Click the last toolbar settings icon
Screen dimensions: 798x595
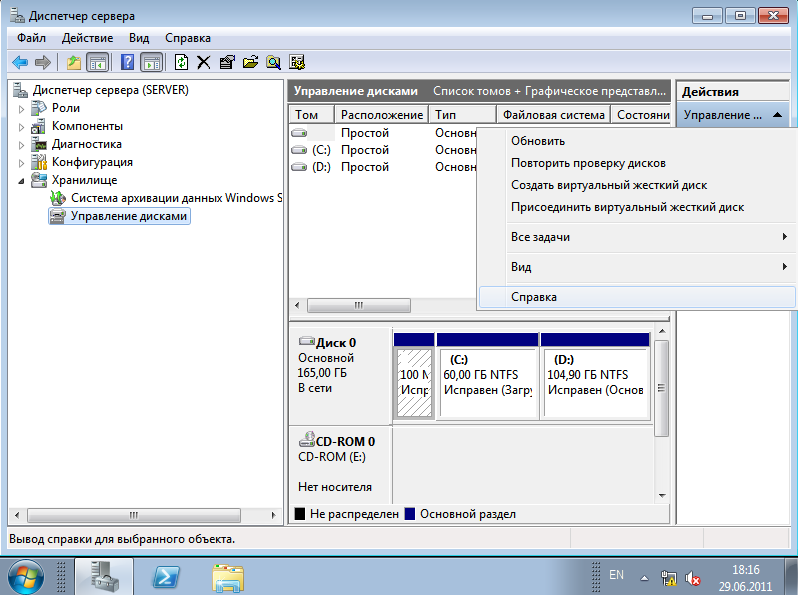(297, 63)
